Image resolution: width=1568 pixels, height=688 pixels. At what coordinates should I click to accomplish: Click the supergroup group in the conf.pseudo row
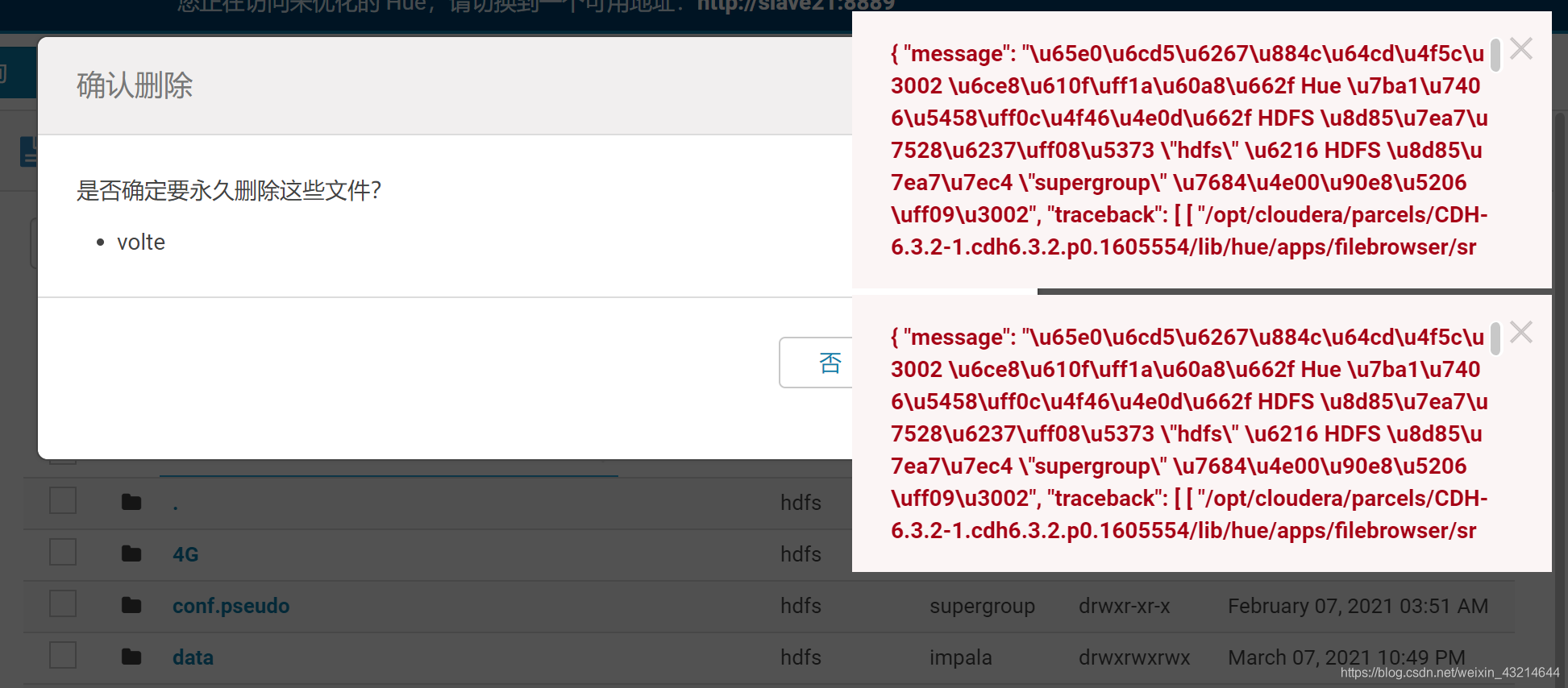tap(982, 606)
